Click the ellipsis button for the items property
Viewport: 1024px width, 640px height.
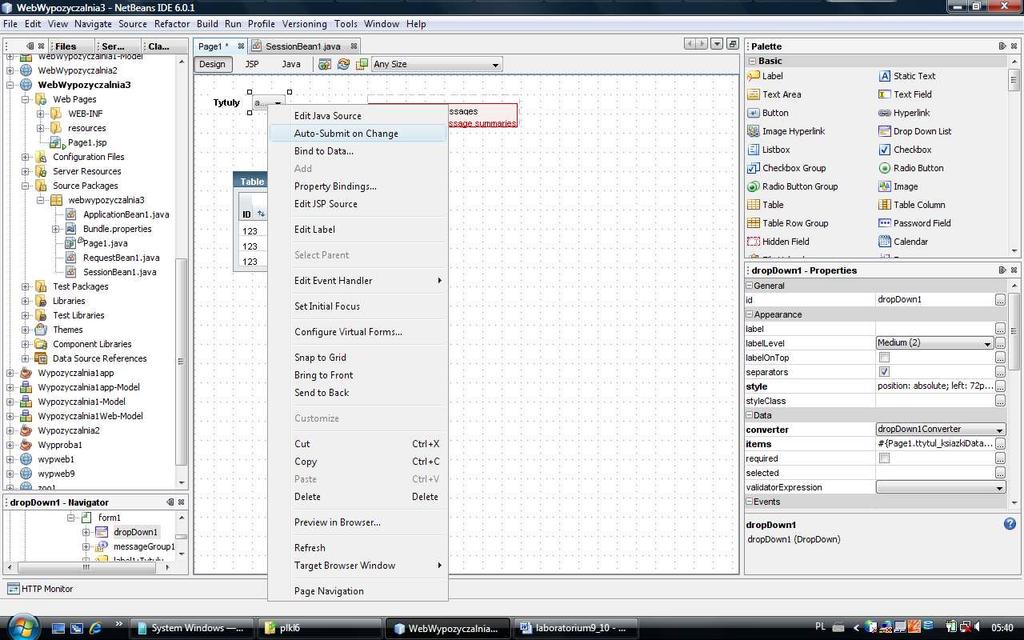click(x=1000, y=443)
